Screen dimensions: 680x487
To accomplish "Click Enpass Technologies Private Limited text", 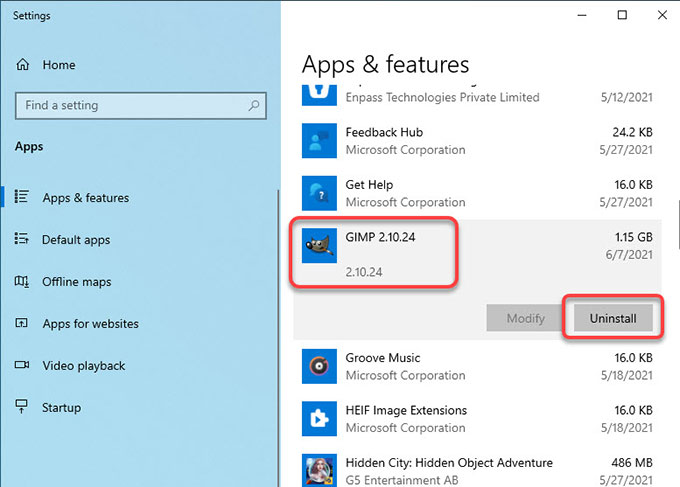I will (442, 97).
